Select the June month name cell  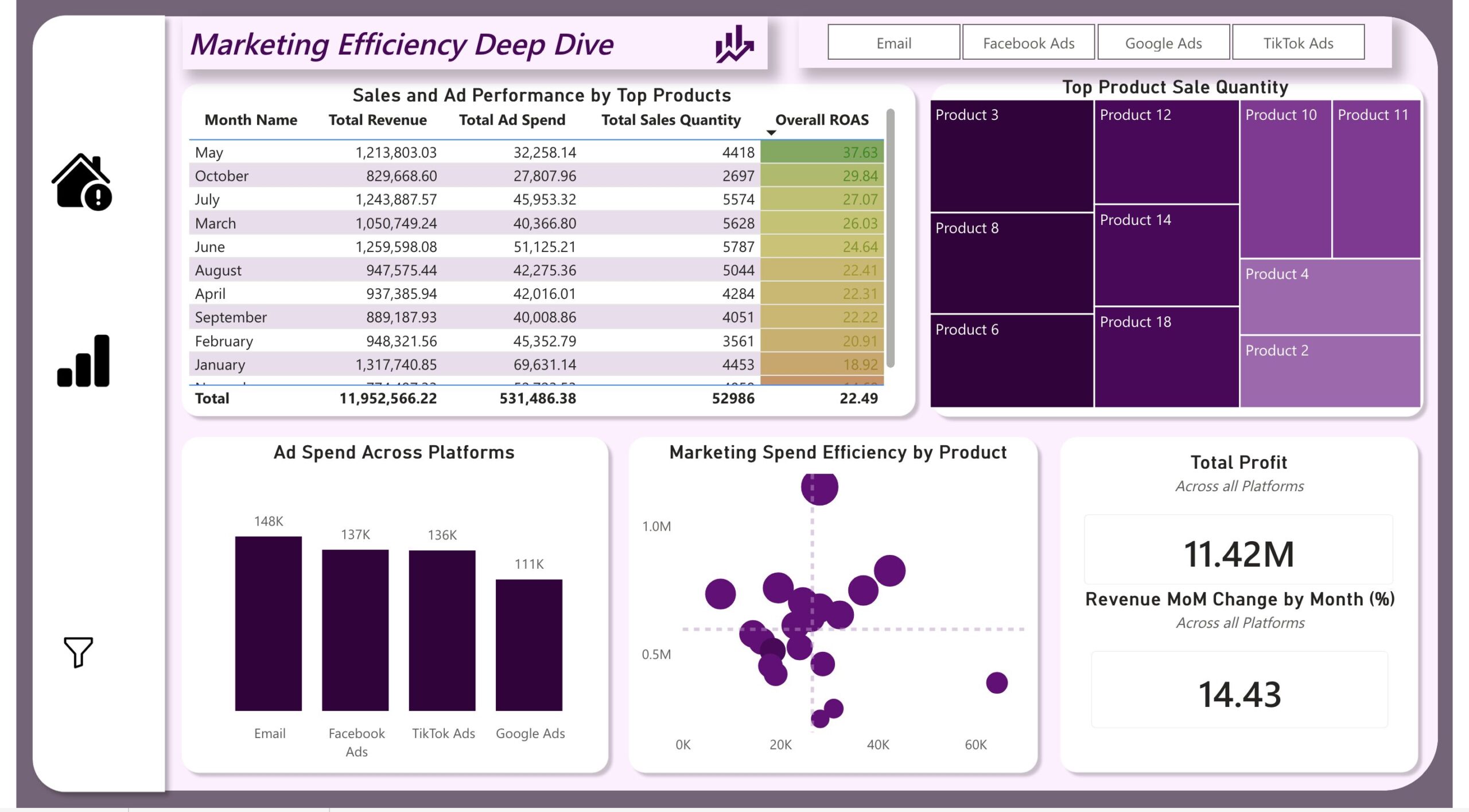pos(209,246)
